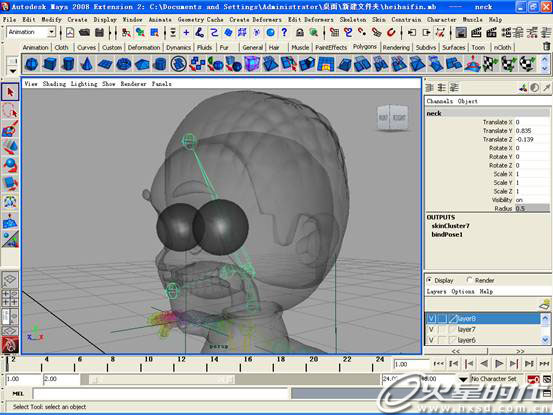Image resolution: width=553 pixels, height=415 pixels.
Task: Click the question mark help icon
Action: (284, 32)
